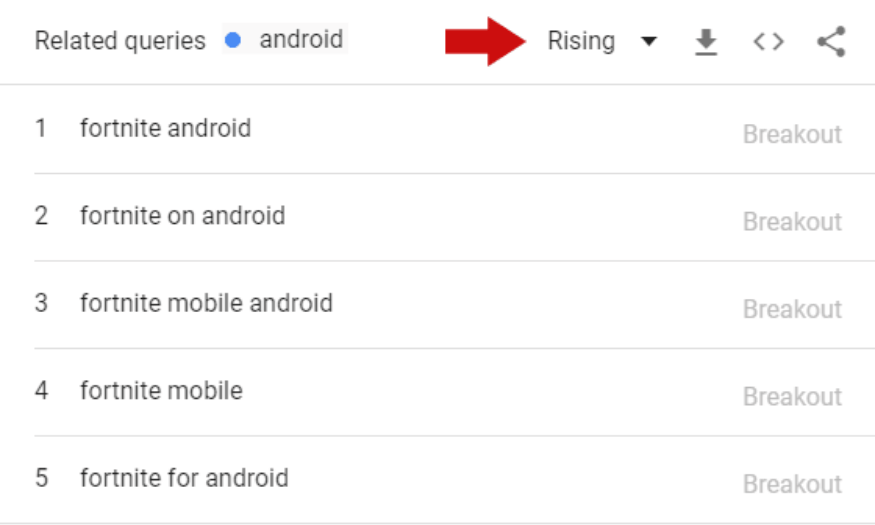Download related queries as CSV
This screenshot has width=875, height=525.
(x=706, y=42)
